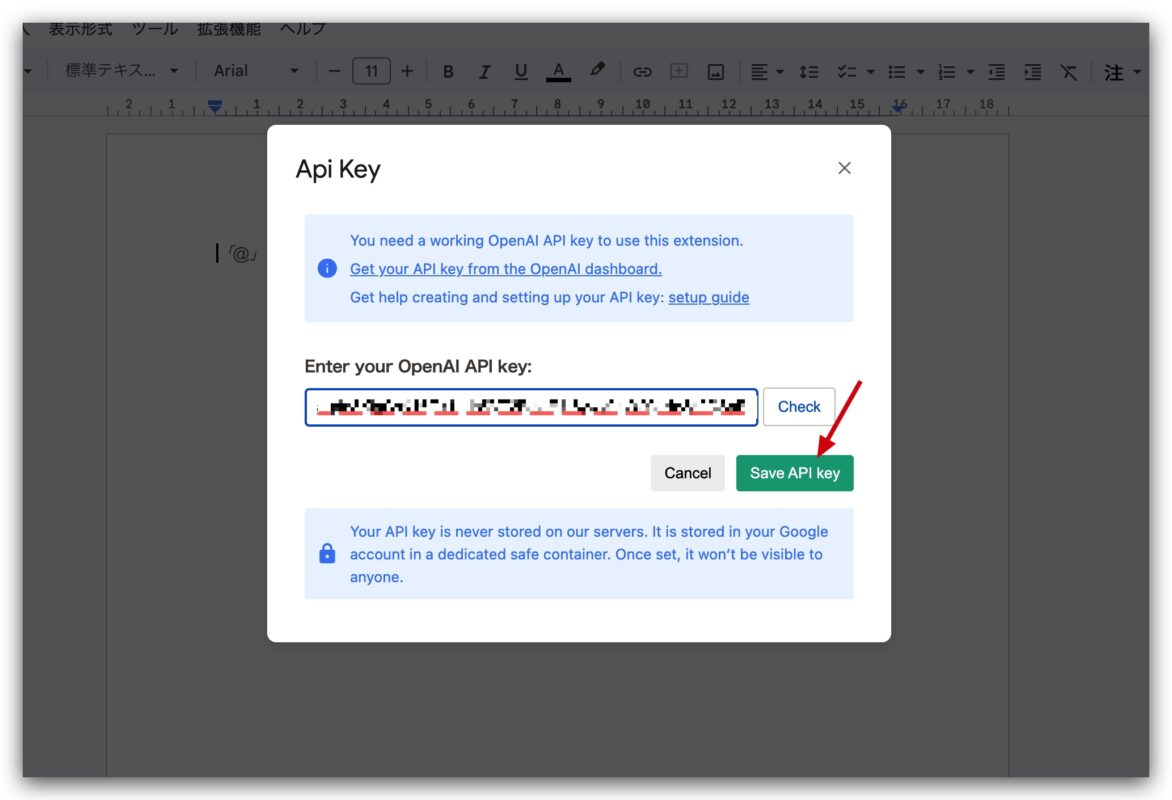1172x800 pixels.
Task: Decrease the font size
Action: [x=334, y=72]
